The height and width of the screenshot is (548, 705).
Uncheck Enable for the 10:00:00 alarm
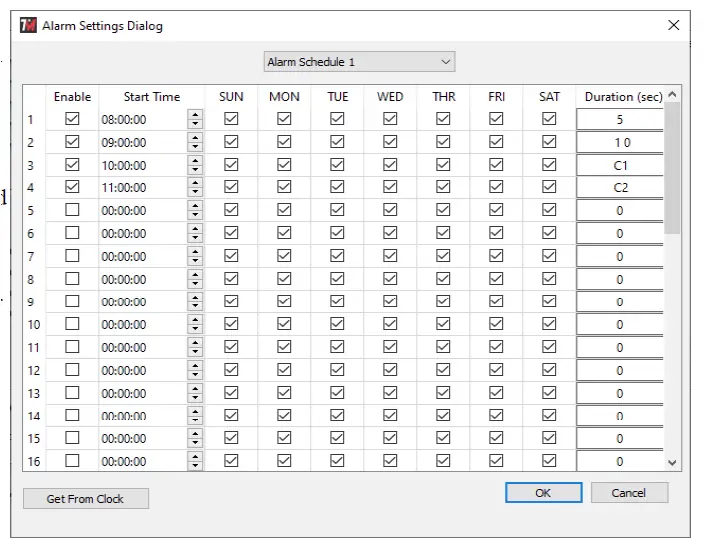click(x=72, y=165)
